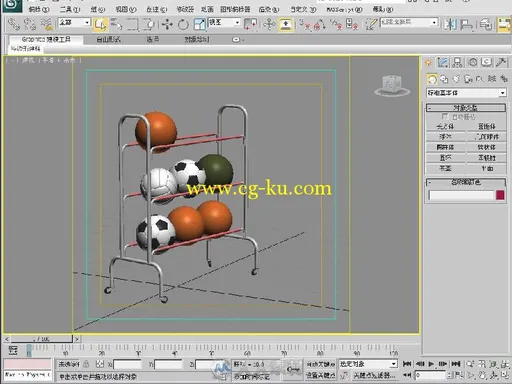Open the Modify command panel tab

443,62
